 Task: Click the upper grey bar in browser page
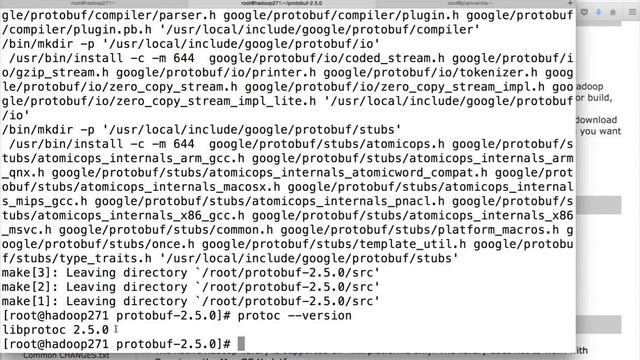[x=599, y=205]
